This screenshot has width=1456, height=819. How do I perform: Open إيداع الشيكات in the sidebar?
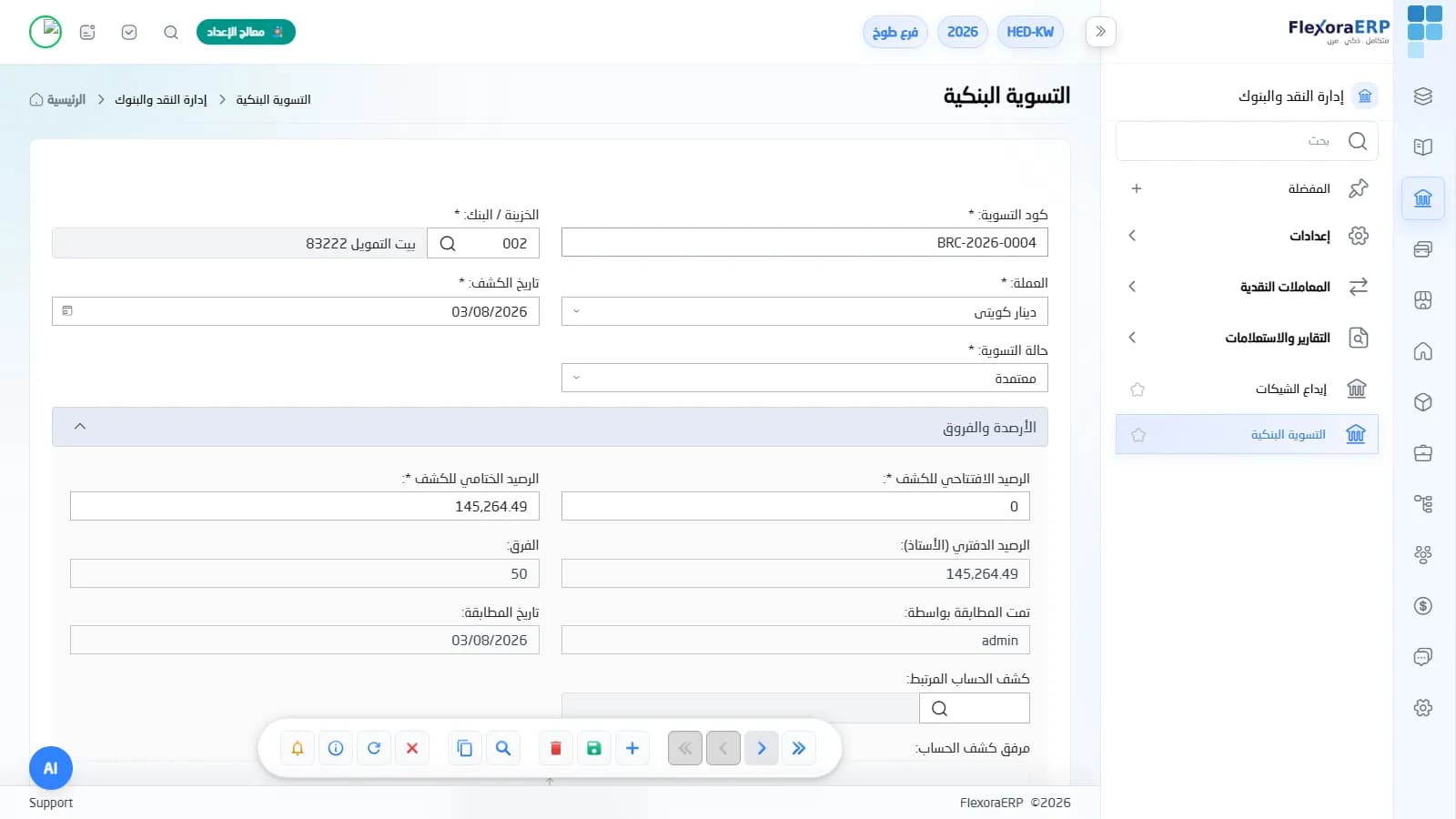click(x=1247, y=389)
